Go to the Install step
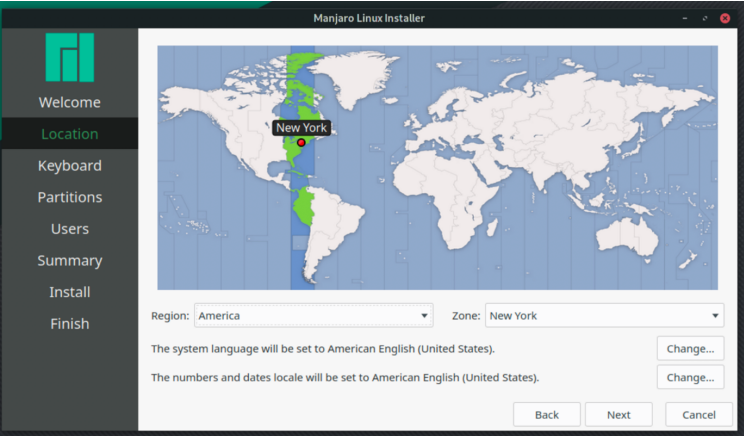744x436 pixels. 70,292
